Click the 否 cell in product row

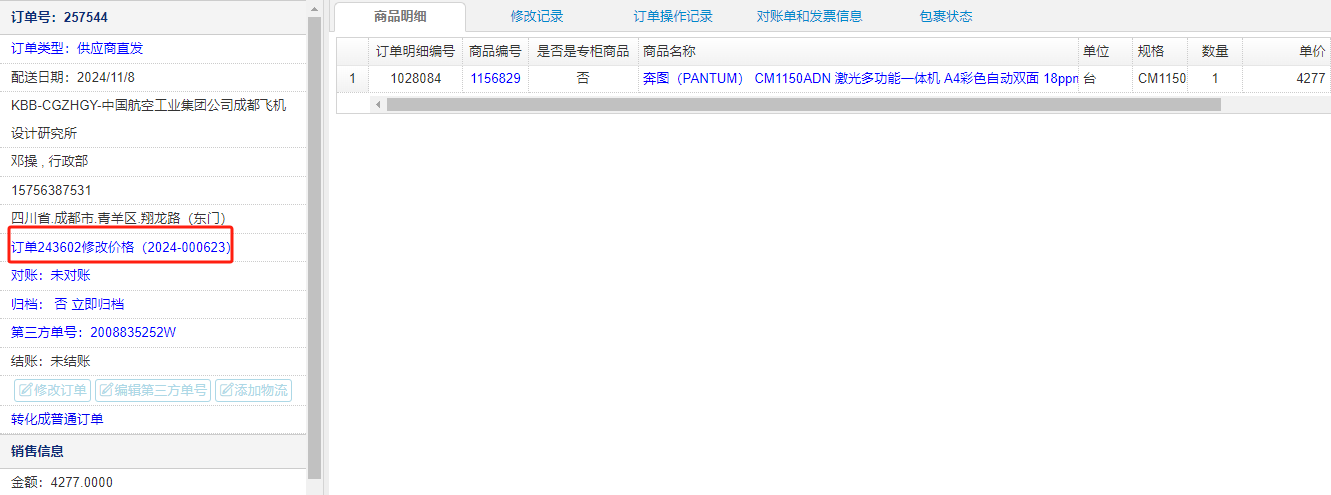583,78
